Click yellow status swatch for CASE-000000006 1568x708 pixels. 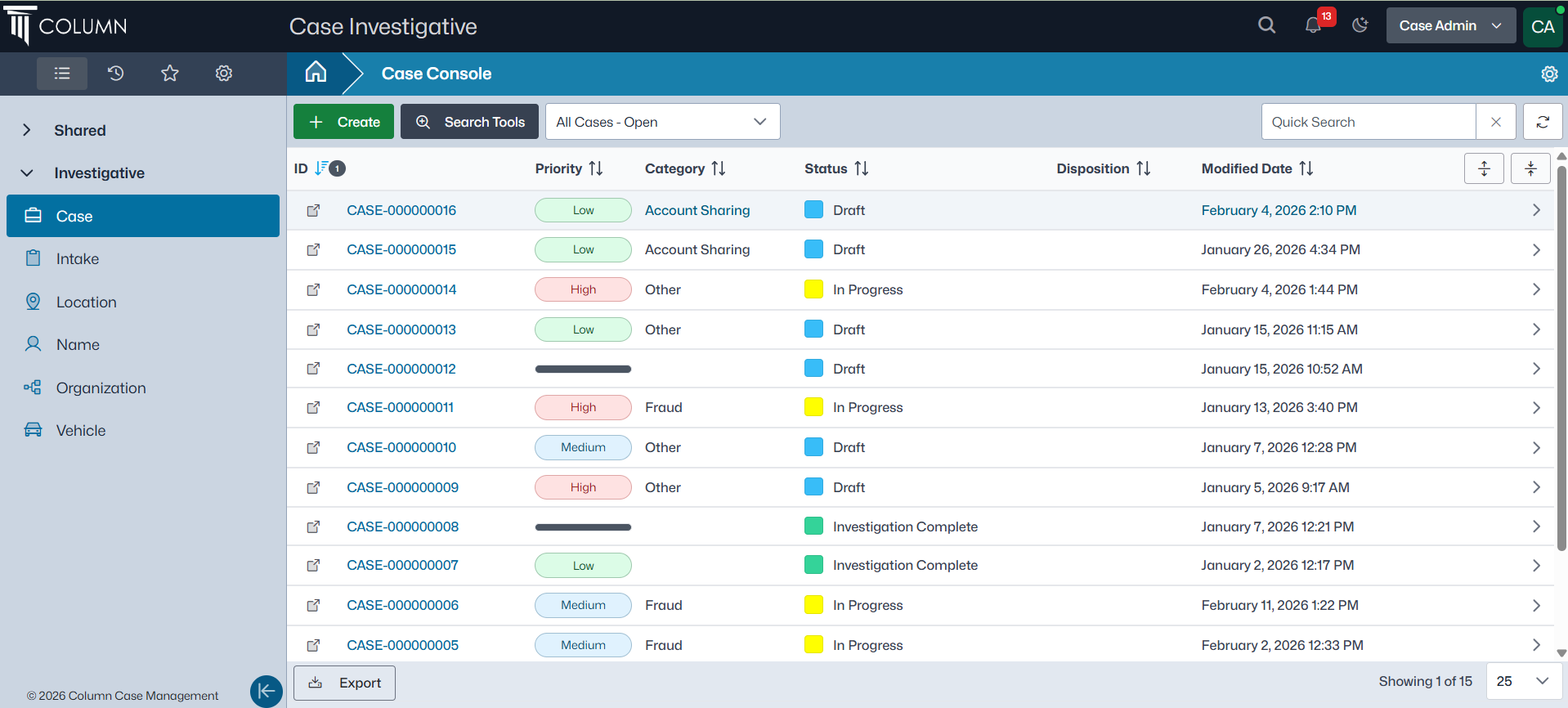pyautogui.click(x=813, y=605)
